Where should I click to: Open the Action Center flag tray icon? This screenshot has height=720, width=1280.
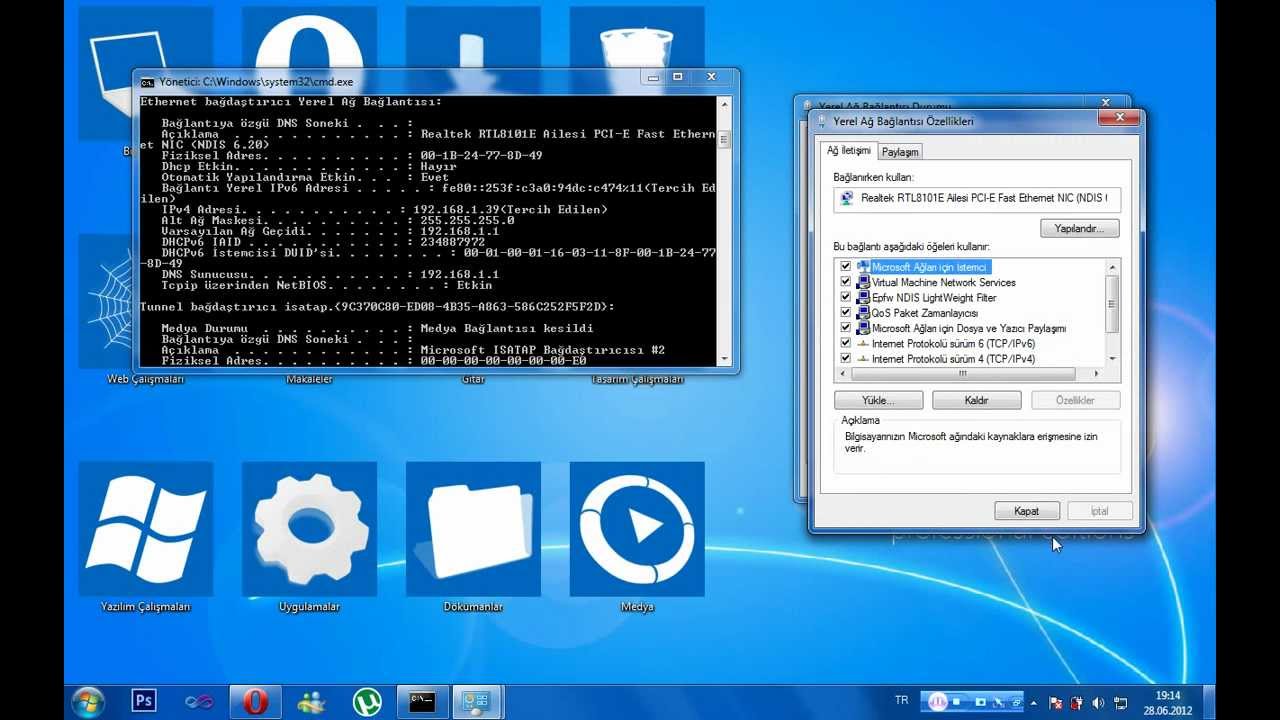1055,703
